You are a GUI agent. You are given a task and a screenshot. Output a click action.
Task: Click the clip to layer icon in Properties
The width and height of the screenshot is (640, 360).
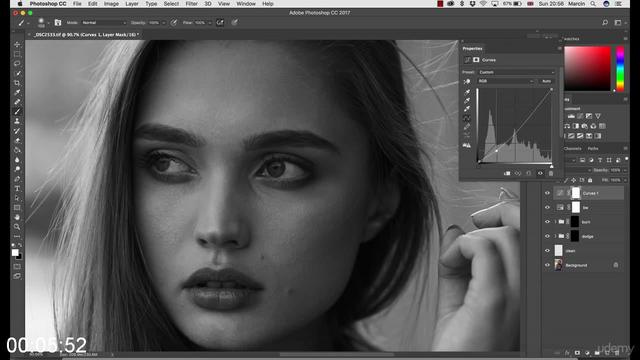click(507, 173)
